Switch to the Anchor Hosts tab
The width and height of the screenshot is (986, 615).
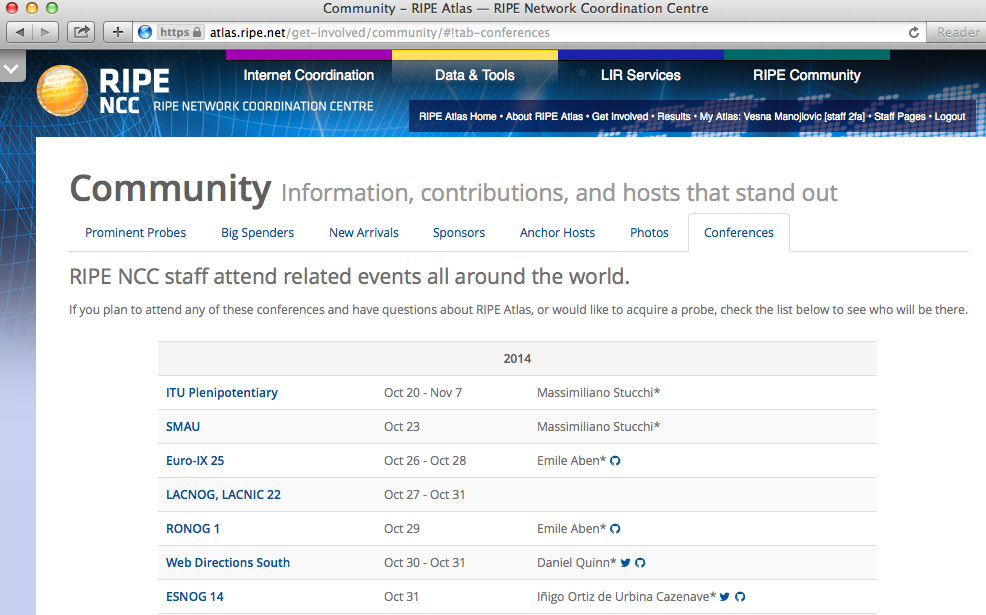click(x=557, y=233)
